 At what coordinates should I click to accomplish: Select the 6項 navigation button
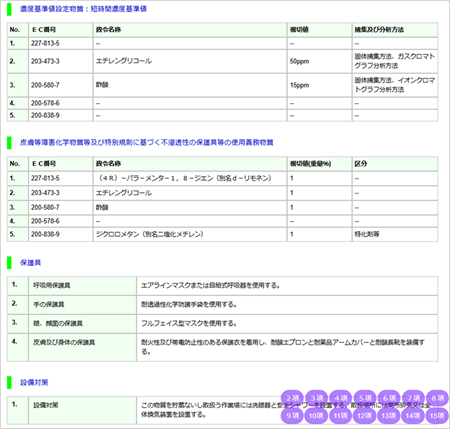click(x=389, y=398)
